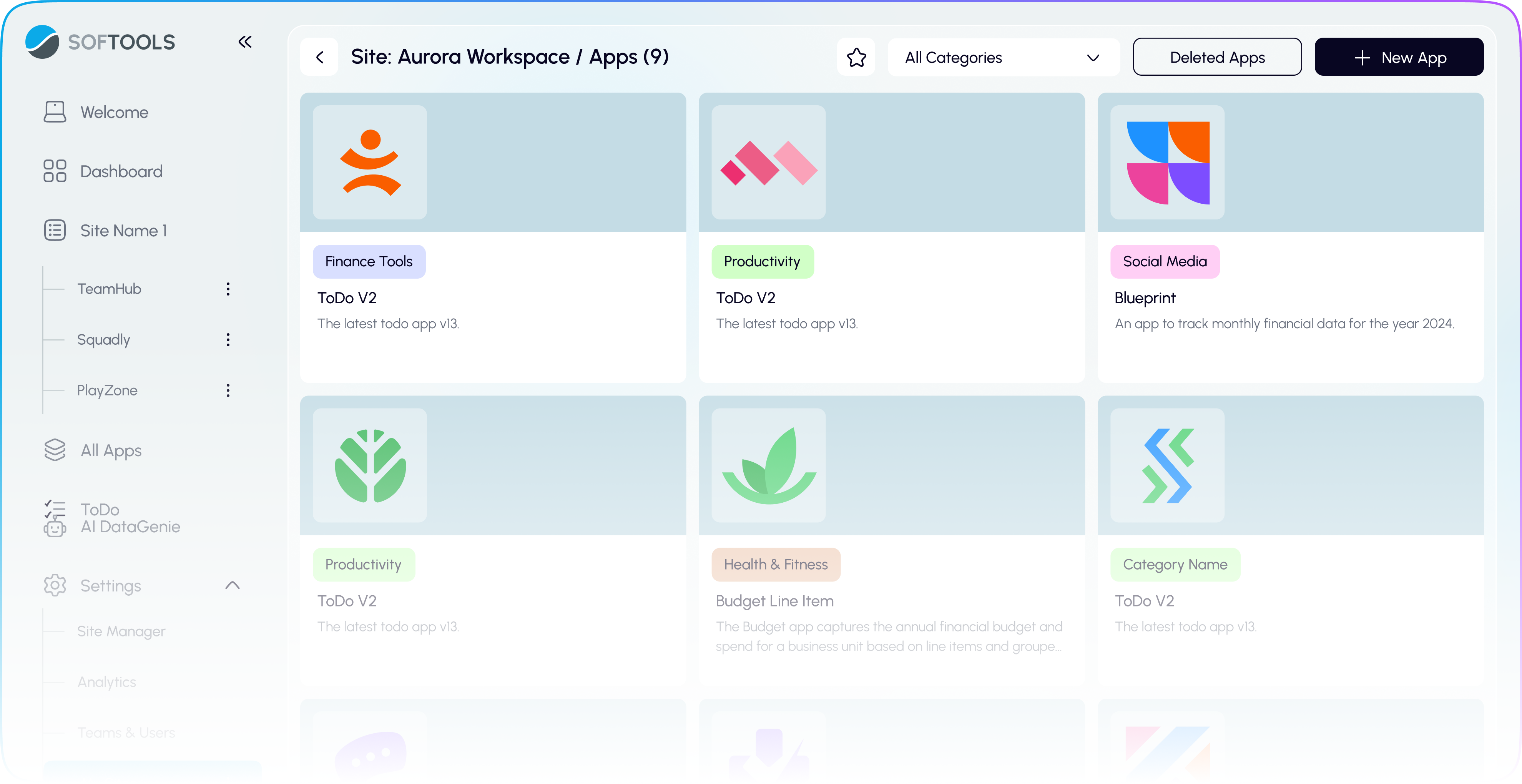
Task: Click Productivity tag on pink diamonds card
Action: pos(762,262)
